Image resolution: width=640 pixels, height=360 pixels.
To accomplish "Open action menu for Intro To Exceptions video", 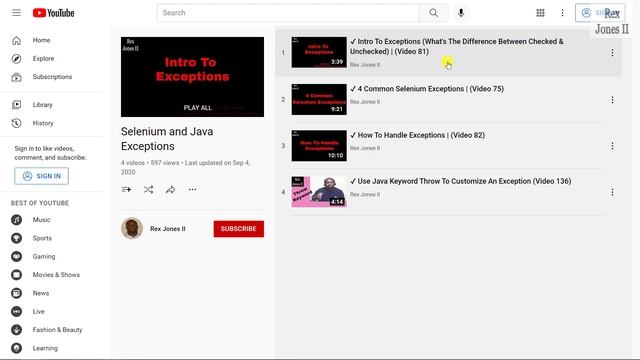I will (612, 53).
